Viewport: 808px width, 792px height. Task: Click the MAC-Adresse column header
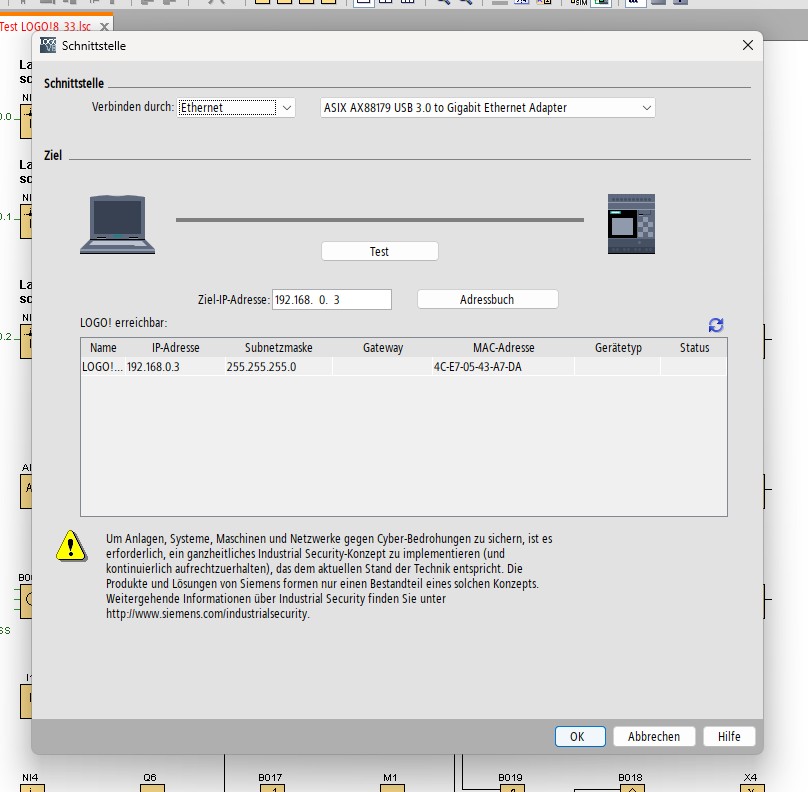(503, 348)
